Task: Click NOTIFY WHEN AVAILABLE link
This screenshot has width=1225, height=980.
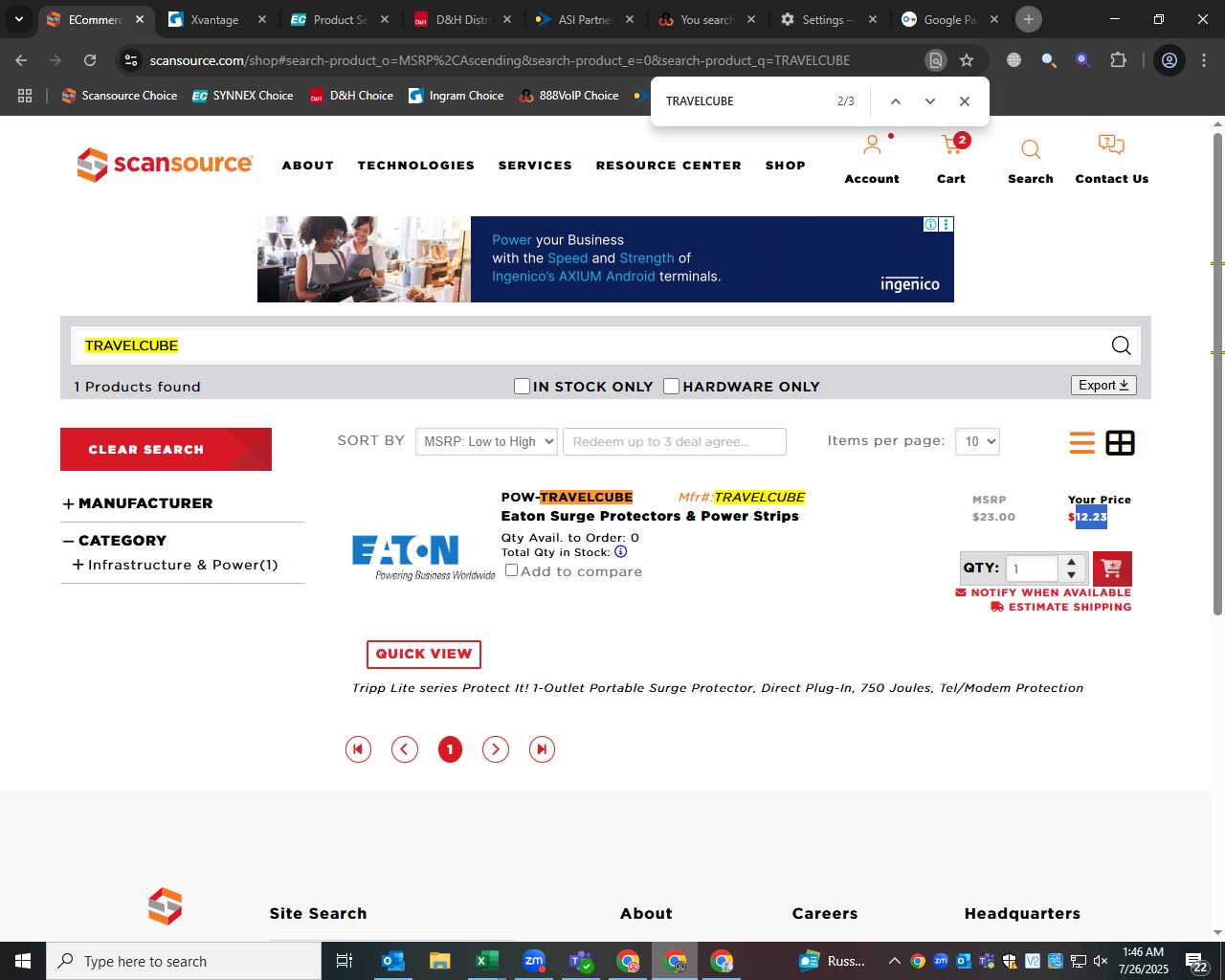Action: tap(1043, 592)
